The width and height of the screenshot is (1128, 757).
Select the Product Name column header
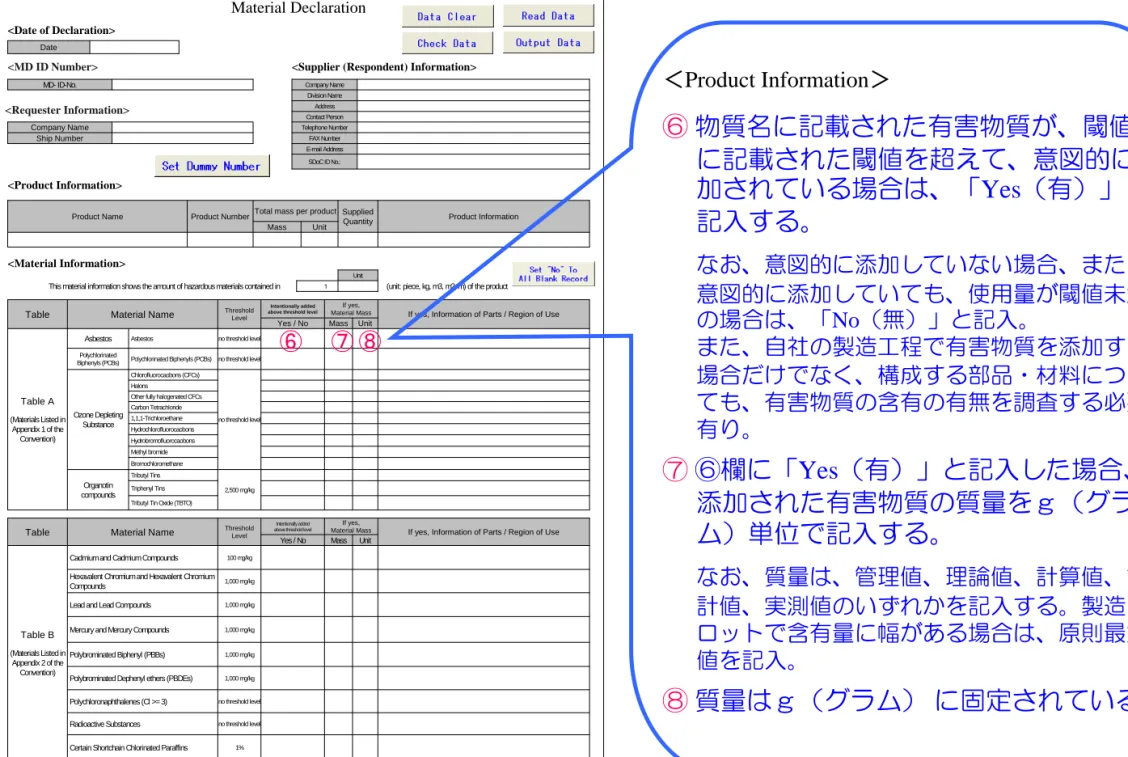(97, 217)
